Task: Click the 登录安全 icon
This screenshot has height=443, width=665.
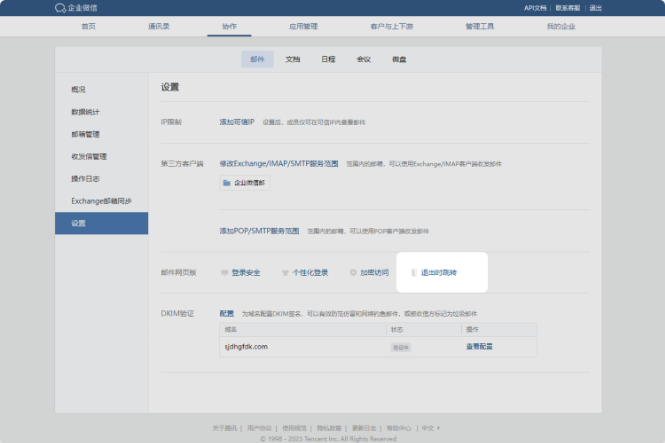Action: pyautogui.click(x=224, y=272)
